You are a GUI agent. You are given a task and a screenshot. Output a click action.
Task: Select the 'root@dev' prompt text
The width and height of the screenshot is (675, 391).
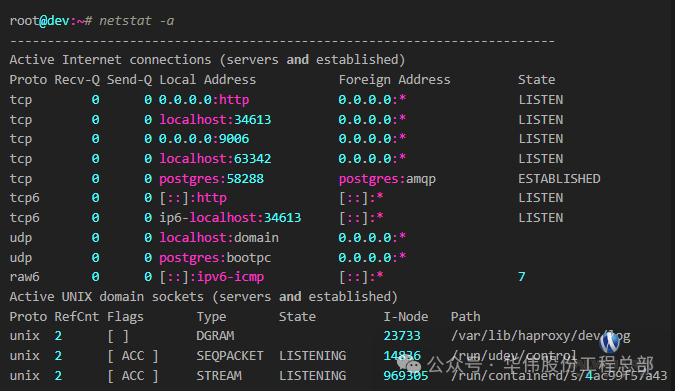[40, 21]
